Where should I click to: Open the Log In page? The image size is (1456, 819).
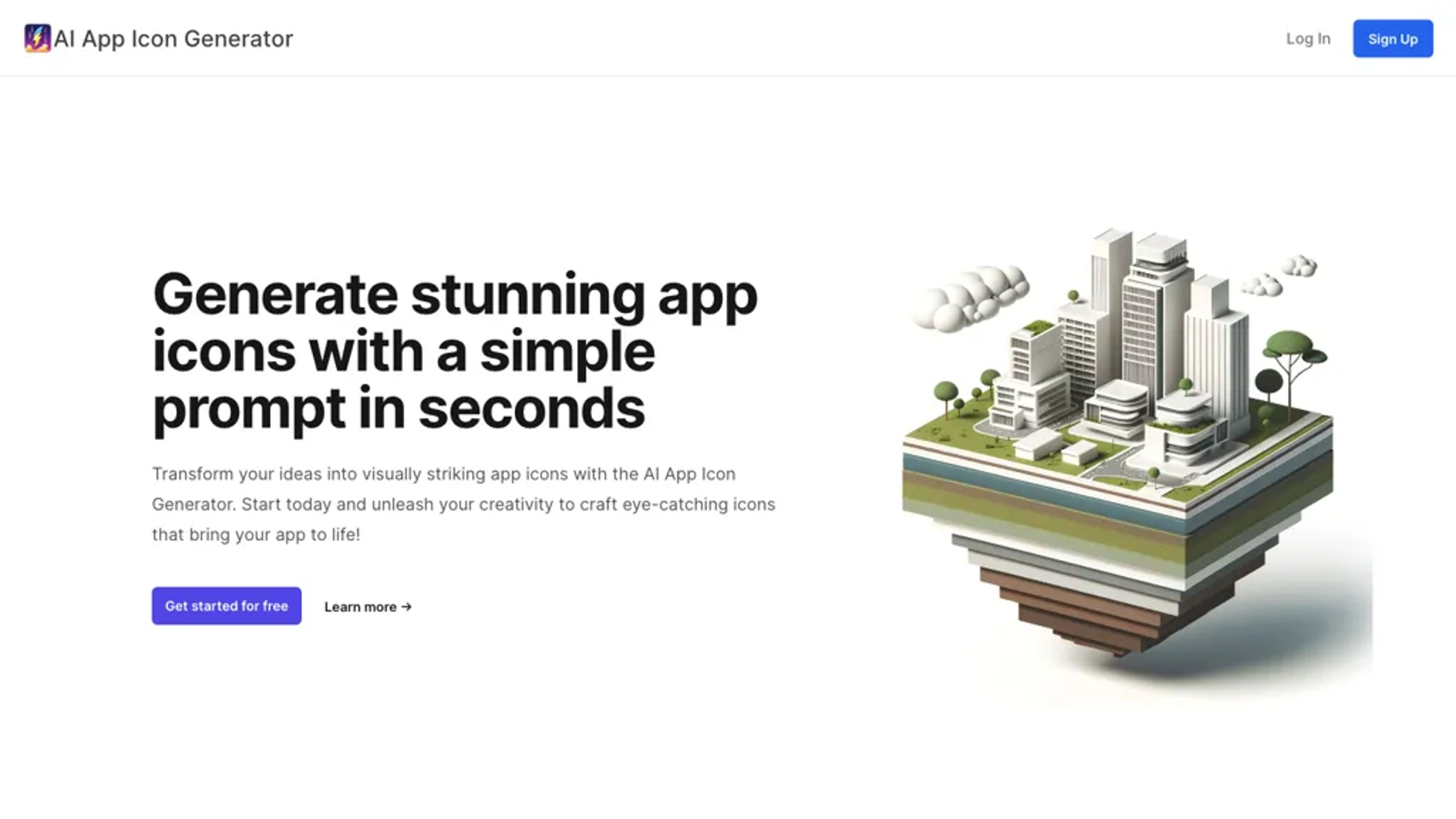(1308, 38)
